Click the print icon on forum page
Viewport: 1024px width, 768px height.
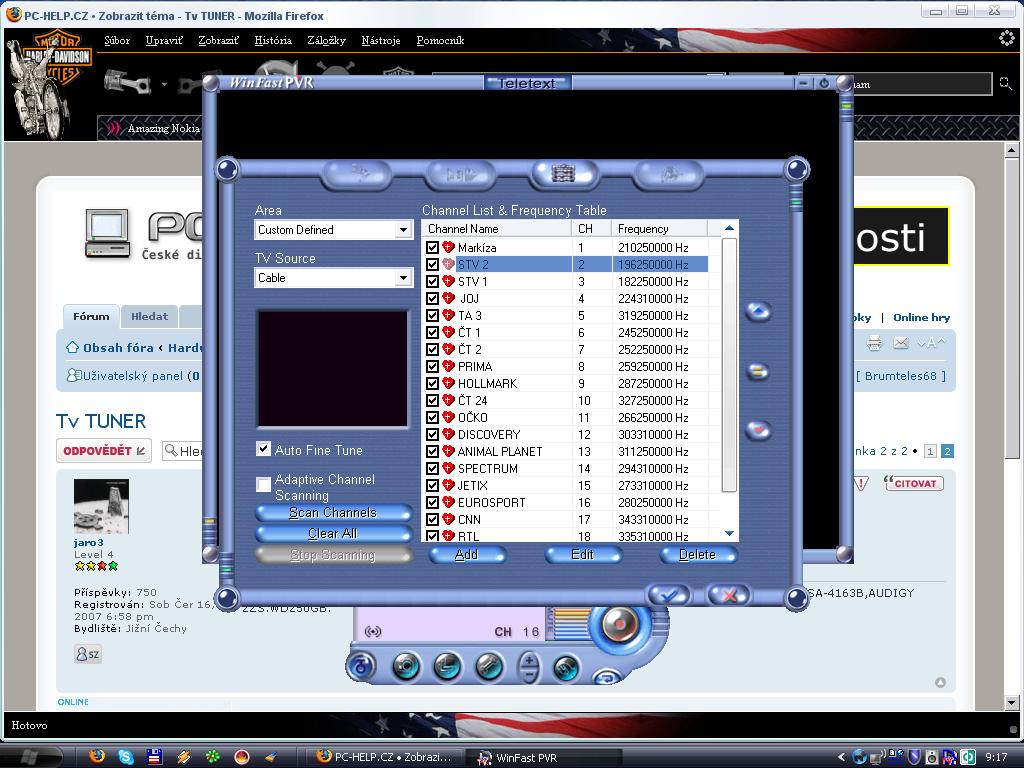(874, 342)
